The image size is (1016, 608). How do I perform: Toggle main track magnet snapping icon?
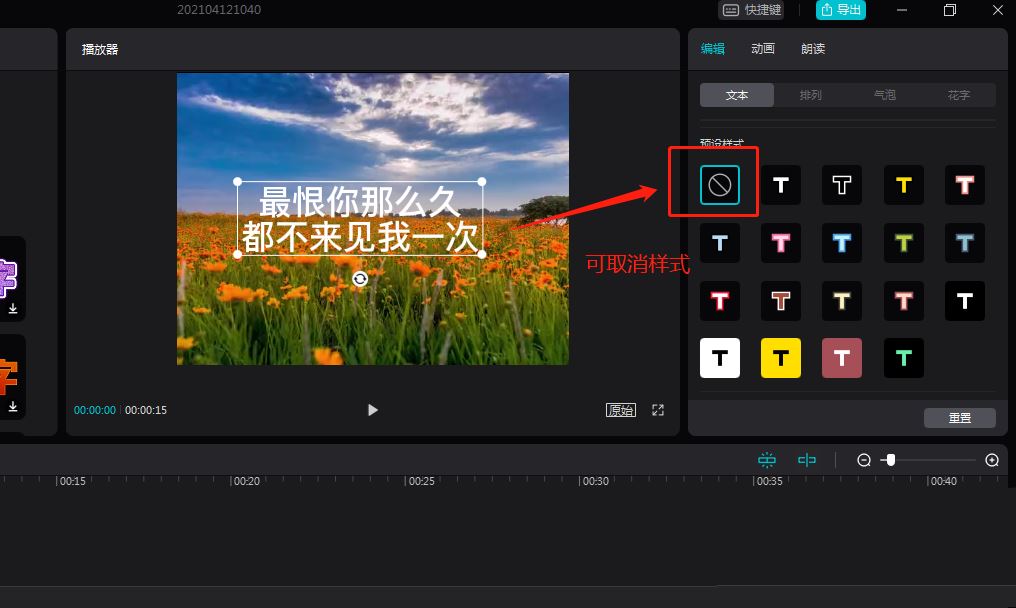767,460
